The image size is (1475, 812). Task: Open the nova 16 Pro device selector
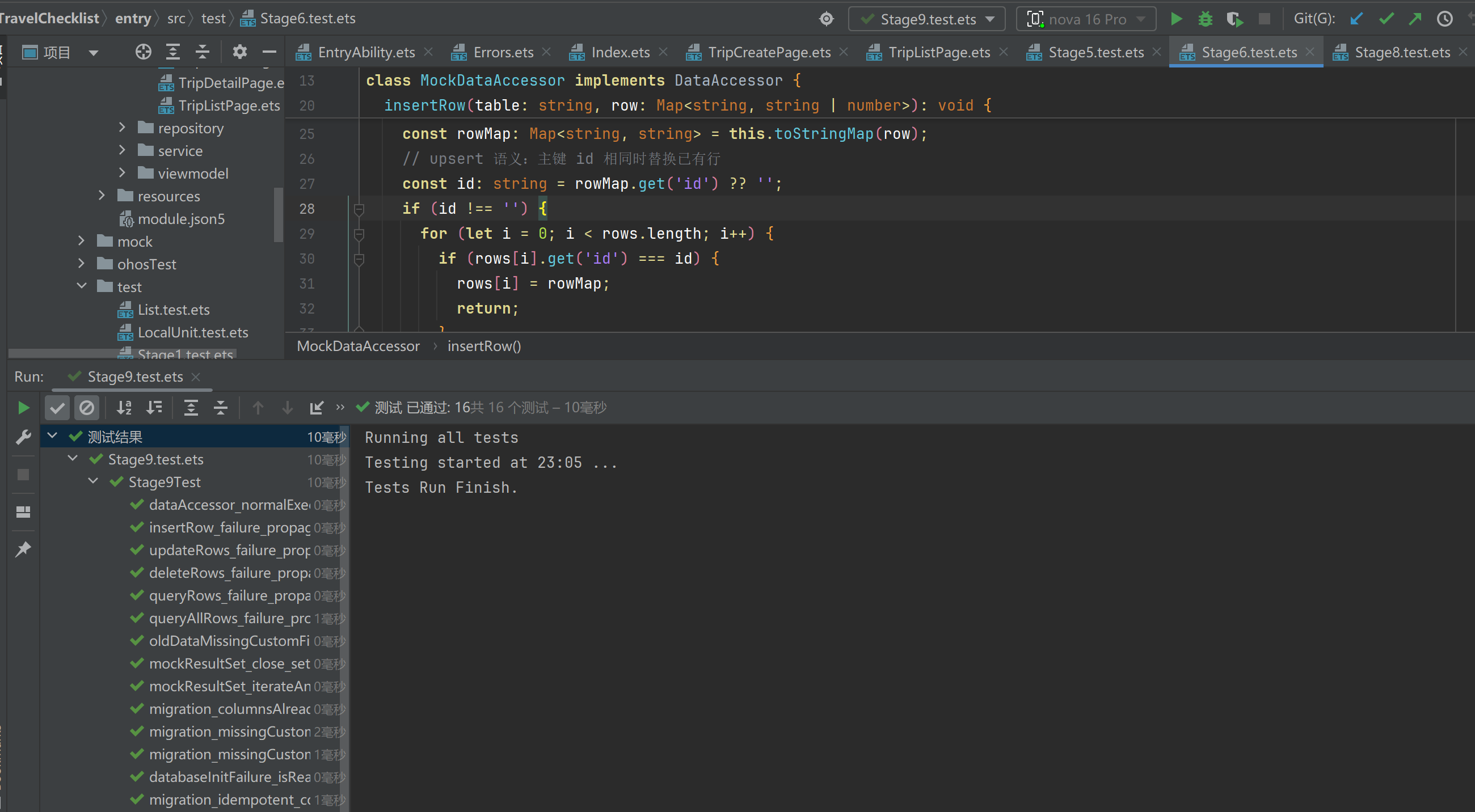pyautogui.click(x=1086, y=19)
